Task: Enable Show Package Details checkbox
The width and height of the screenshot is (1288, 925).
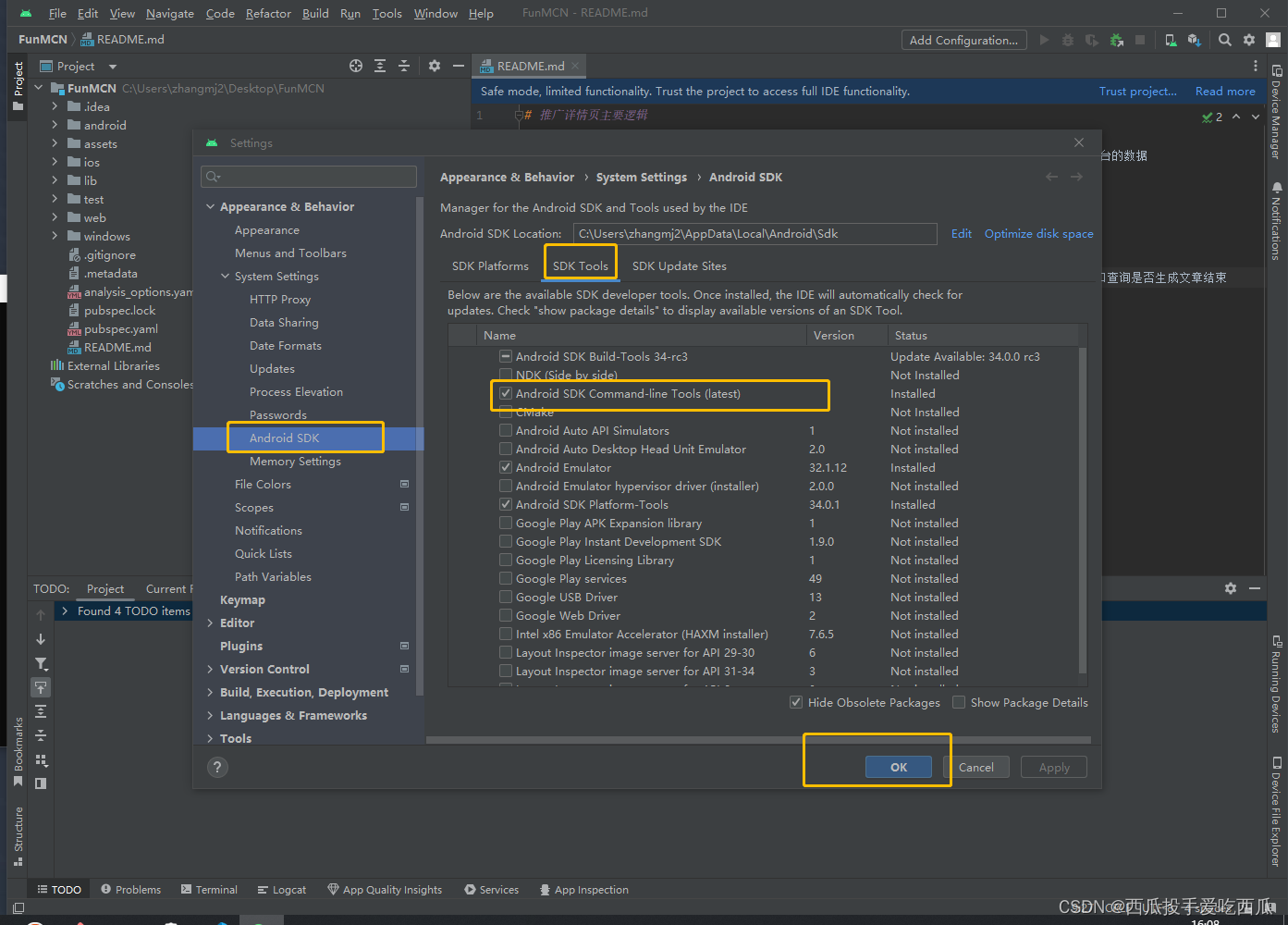Action: 959,702
